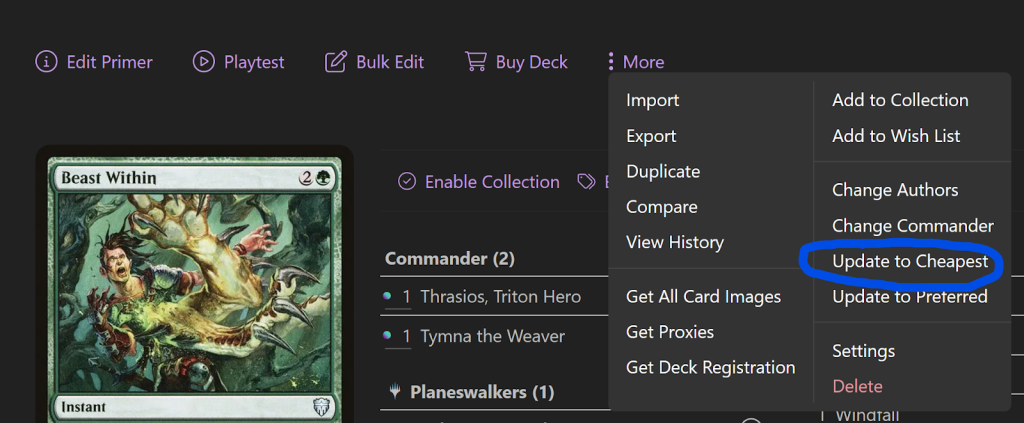1024x423 pixels.
Task: Click the Playtest play icon
Action: (x=203, y=62)
